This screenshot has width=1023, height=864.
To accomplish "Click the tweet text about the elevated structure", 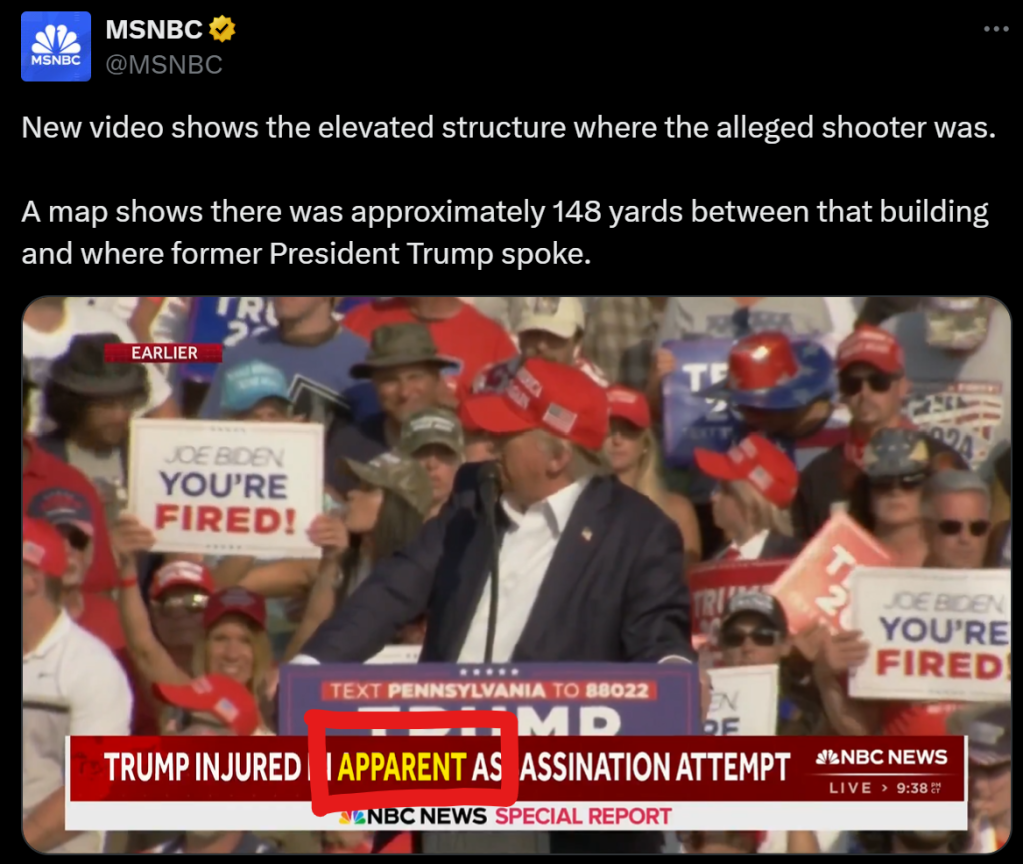I will 509,127.
